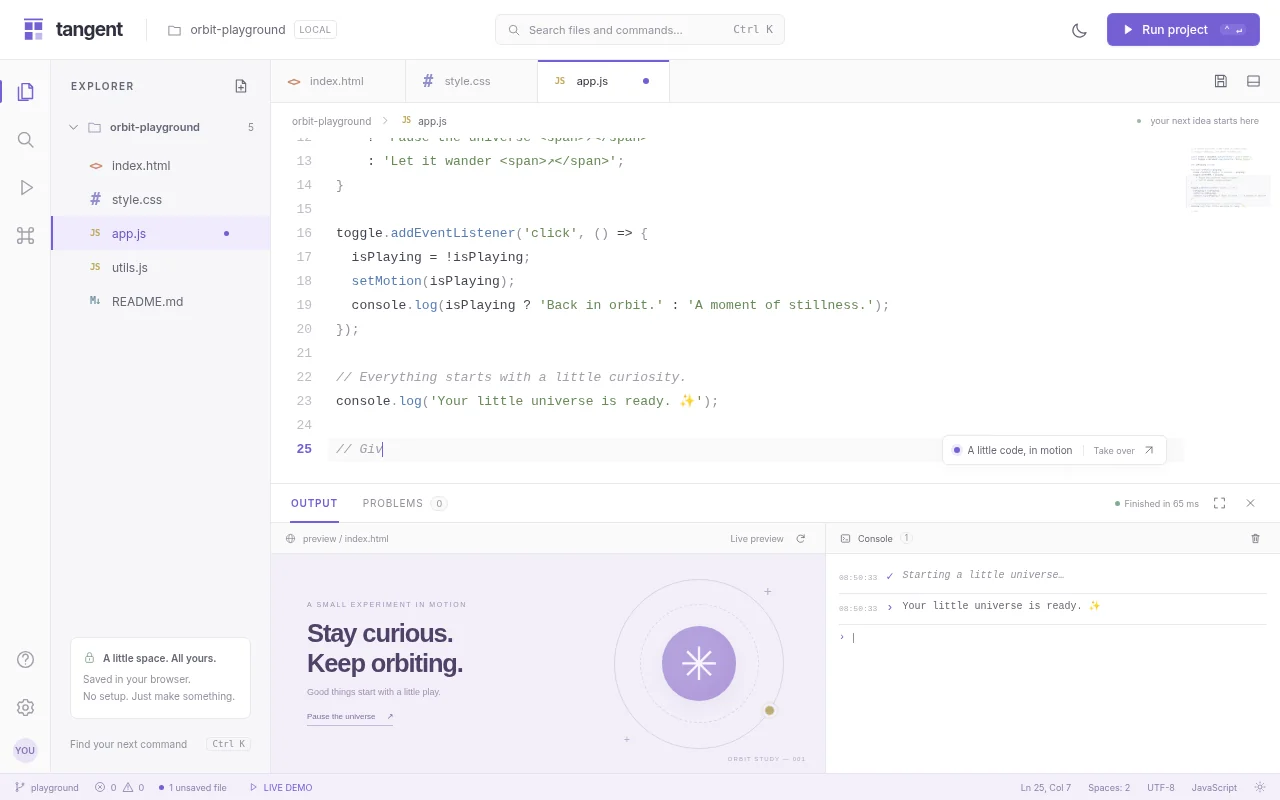Focus the Search files and commands field

click(640, 30)
